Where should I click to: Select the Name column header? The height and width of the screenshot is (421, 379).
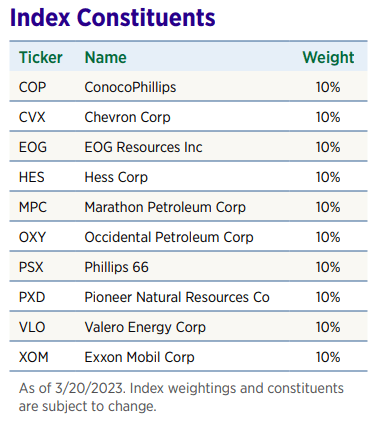[106, 57]
